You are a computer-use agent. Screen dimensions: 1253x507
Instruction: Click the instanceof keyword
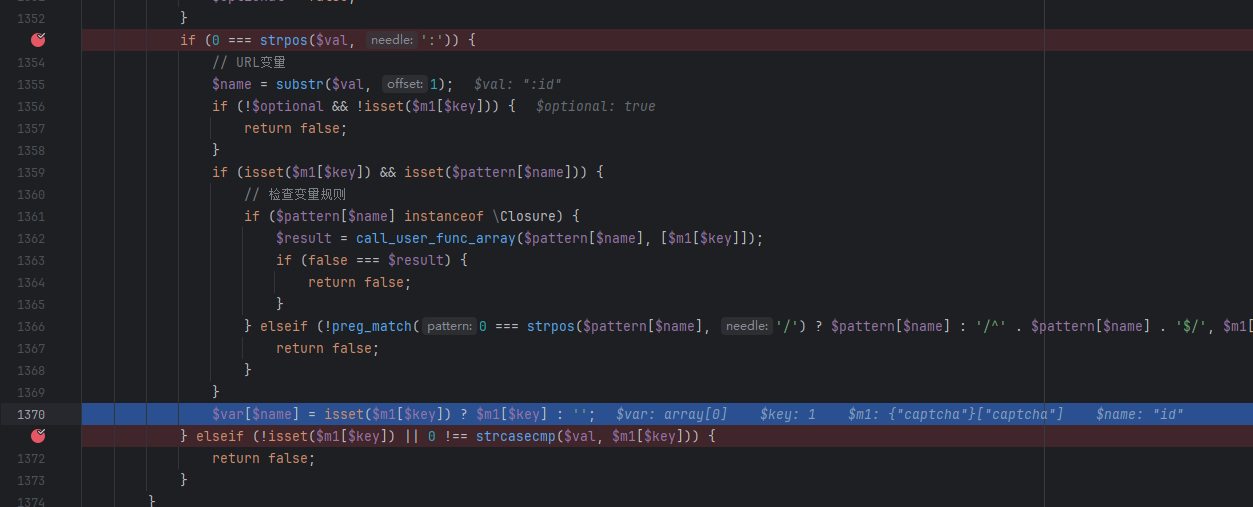[444, 216]
